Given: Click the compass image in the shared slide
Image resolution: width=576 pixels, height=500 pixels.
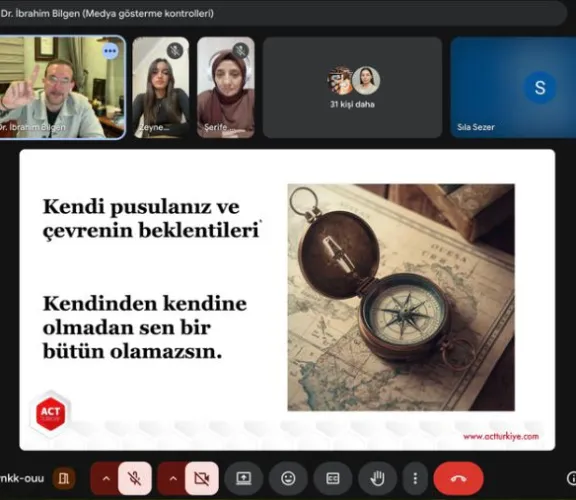Looking at the screenshot, I should [x=401, y=297].
